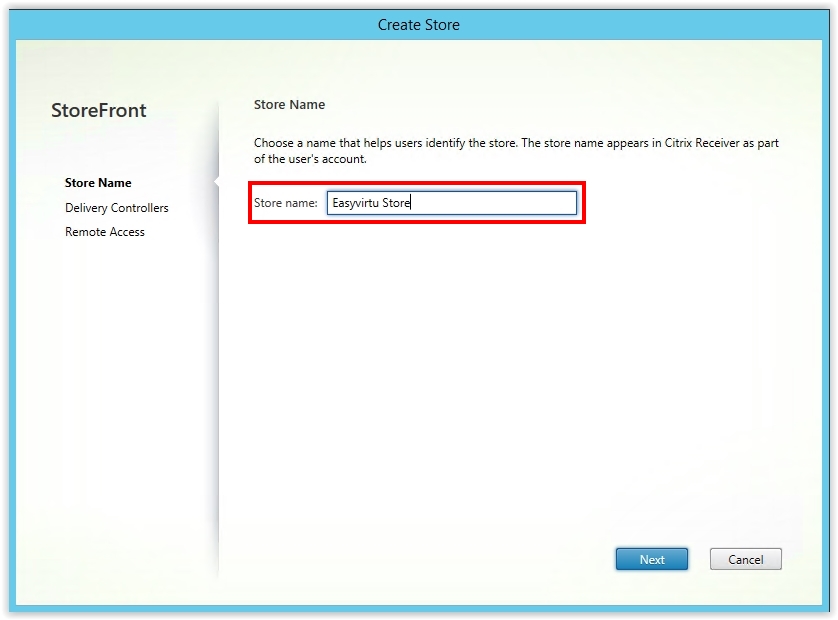Click the Next button

[651, 559]
